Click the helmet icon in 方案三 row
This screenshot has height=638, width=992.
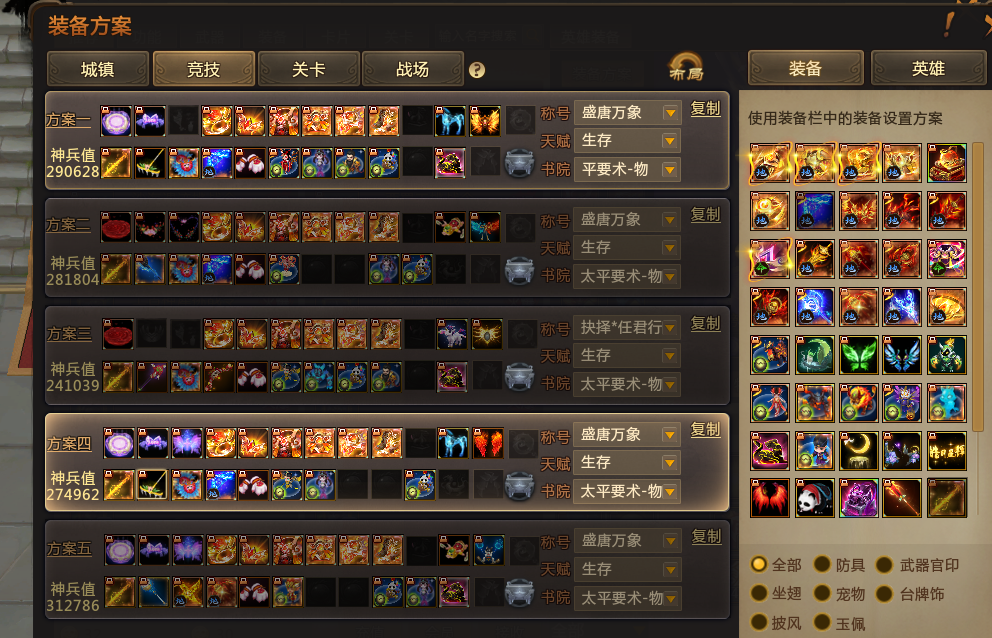(519, 378)
